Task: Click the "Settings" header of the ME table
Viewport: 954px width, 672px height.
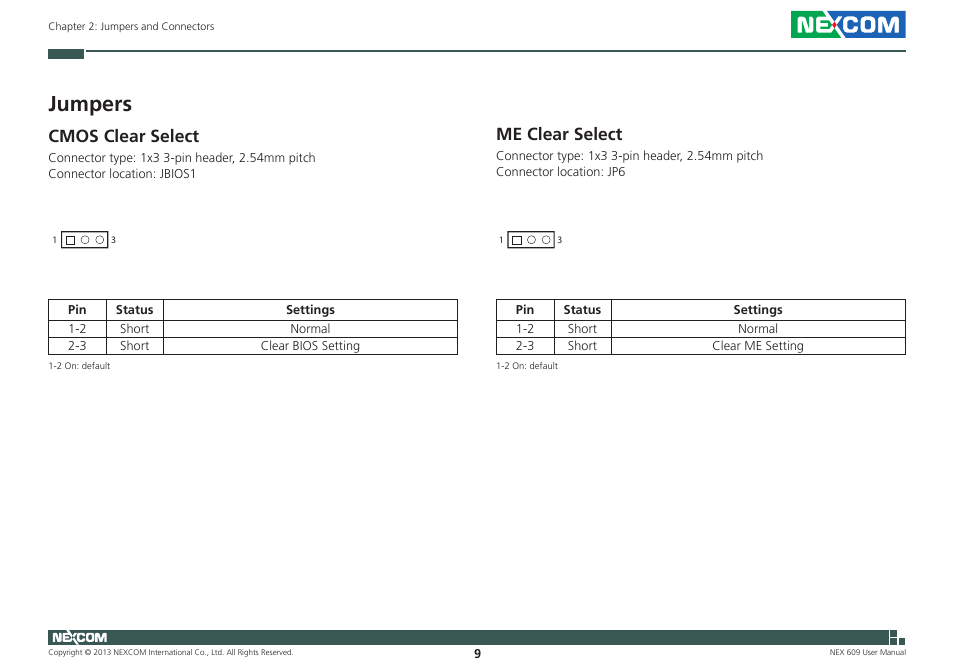Action: pyautogui.click(x=758, y=310)
